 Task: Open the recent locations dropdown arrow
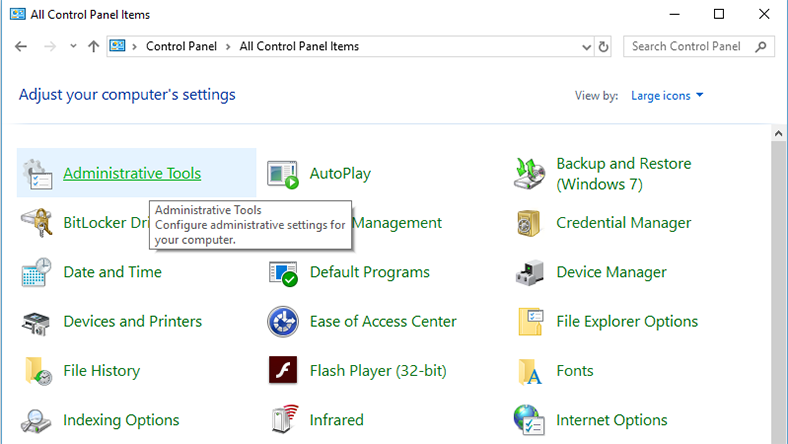pyautogui.click(x=73, y=46)
